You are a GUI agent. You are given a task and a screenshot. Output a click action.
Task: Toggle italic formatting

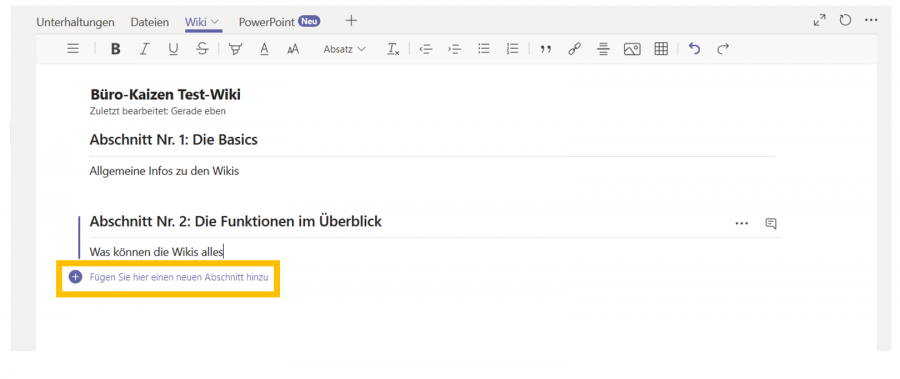[x=144, y=49]
